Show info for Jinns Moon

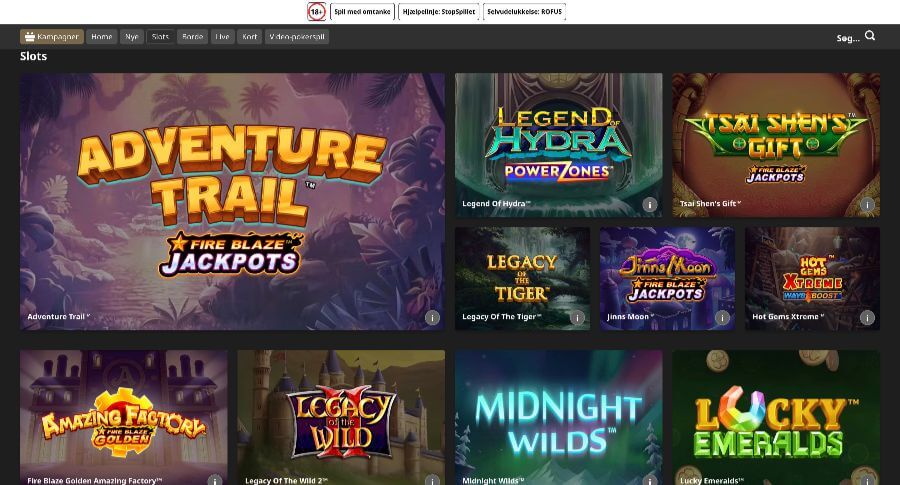[723, 317]
